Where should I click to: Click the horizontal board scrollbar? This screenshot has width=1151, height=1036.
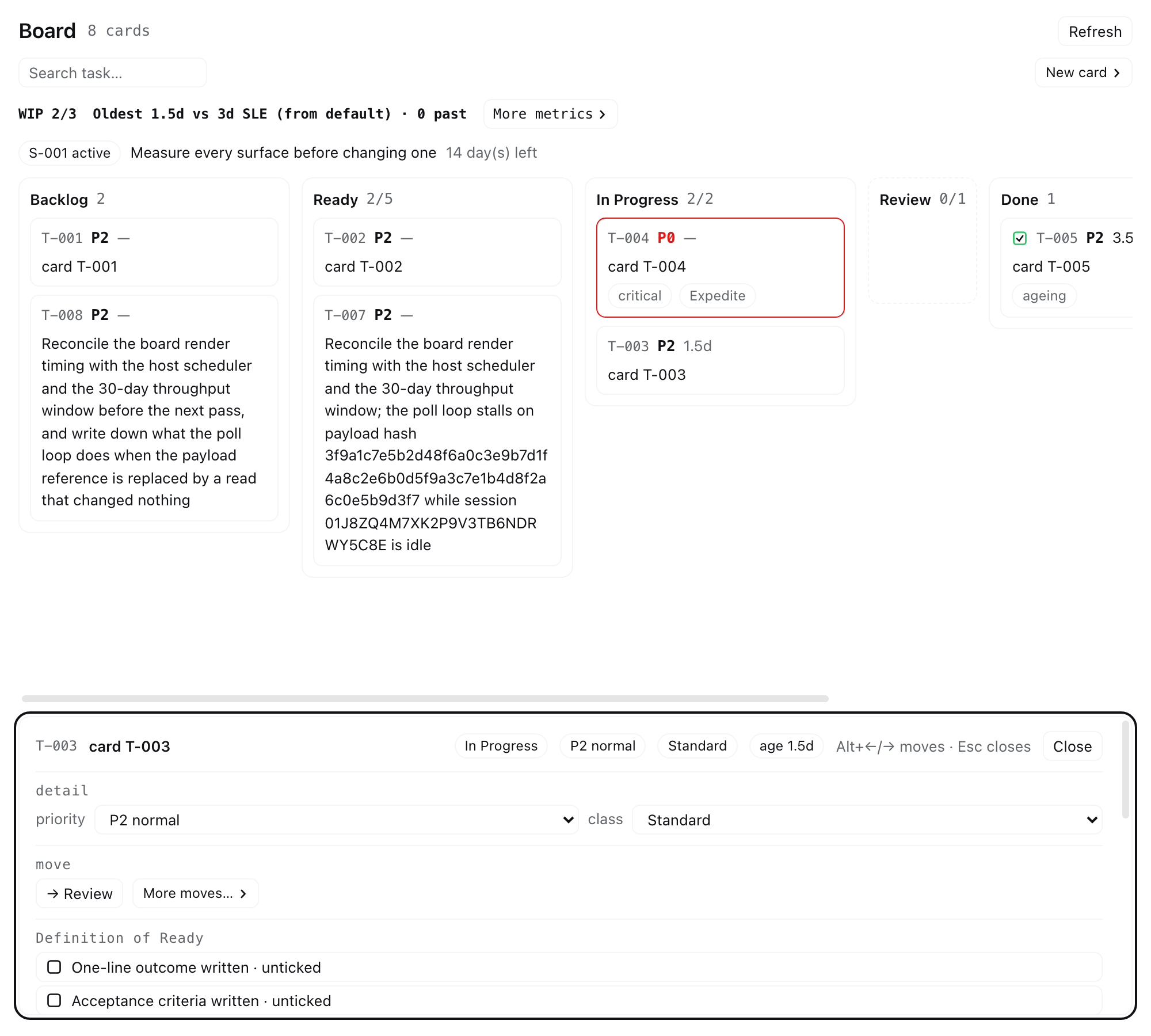(425, 699)
